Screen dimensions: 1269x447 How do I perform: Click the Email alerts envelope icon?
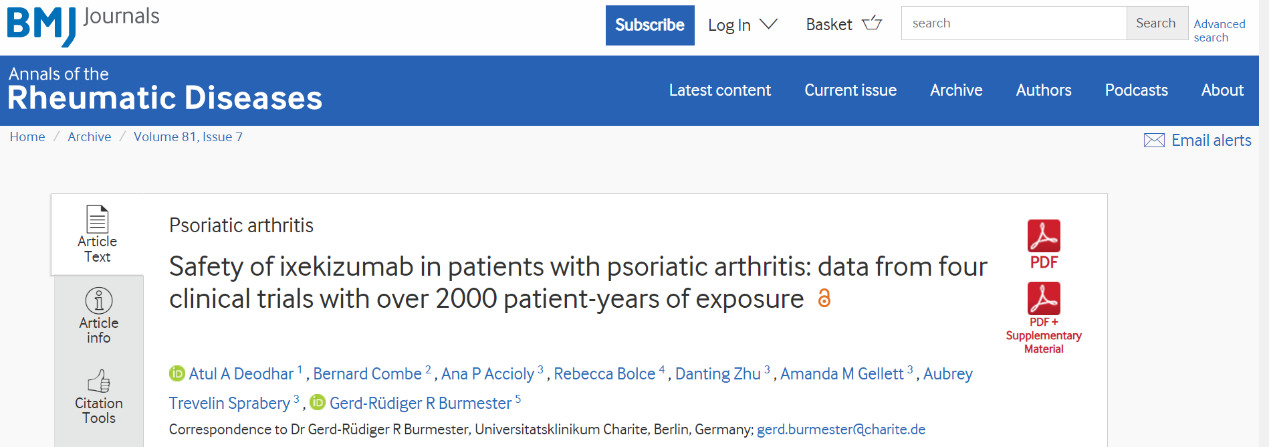tap(1154, 141)
